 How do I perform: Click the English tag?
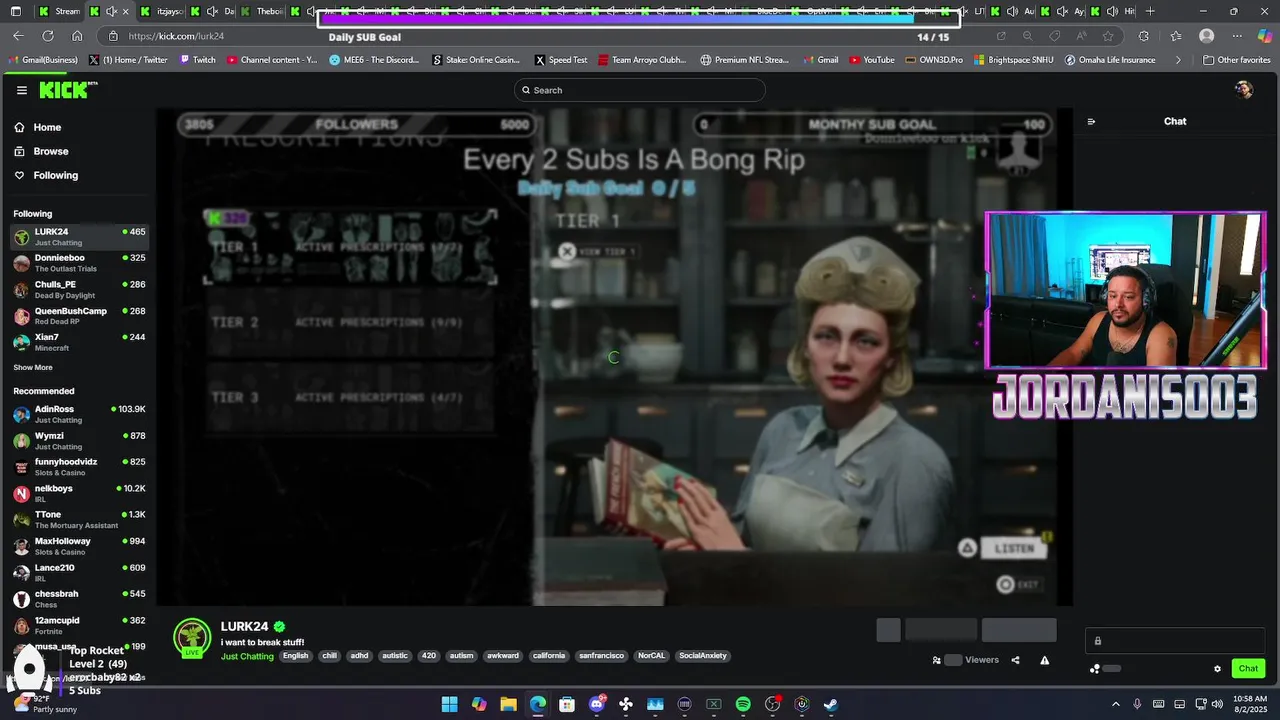coord(295,656)
